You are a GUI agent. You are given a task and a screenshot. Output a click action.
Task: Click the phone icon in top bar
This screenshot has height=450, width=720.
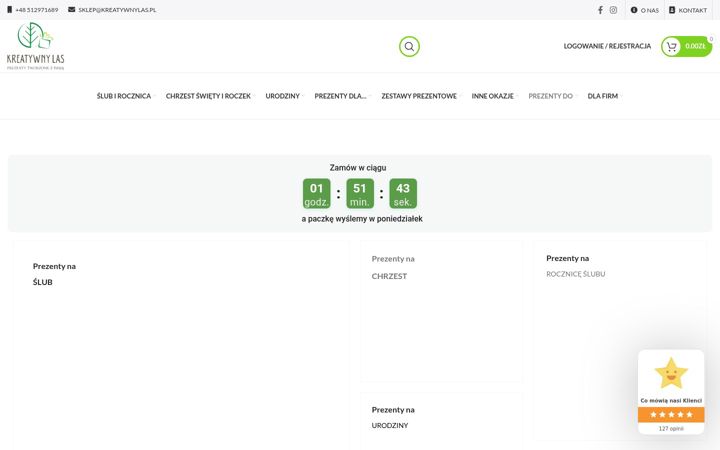10,10
